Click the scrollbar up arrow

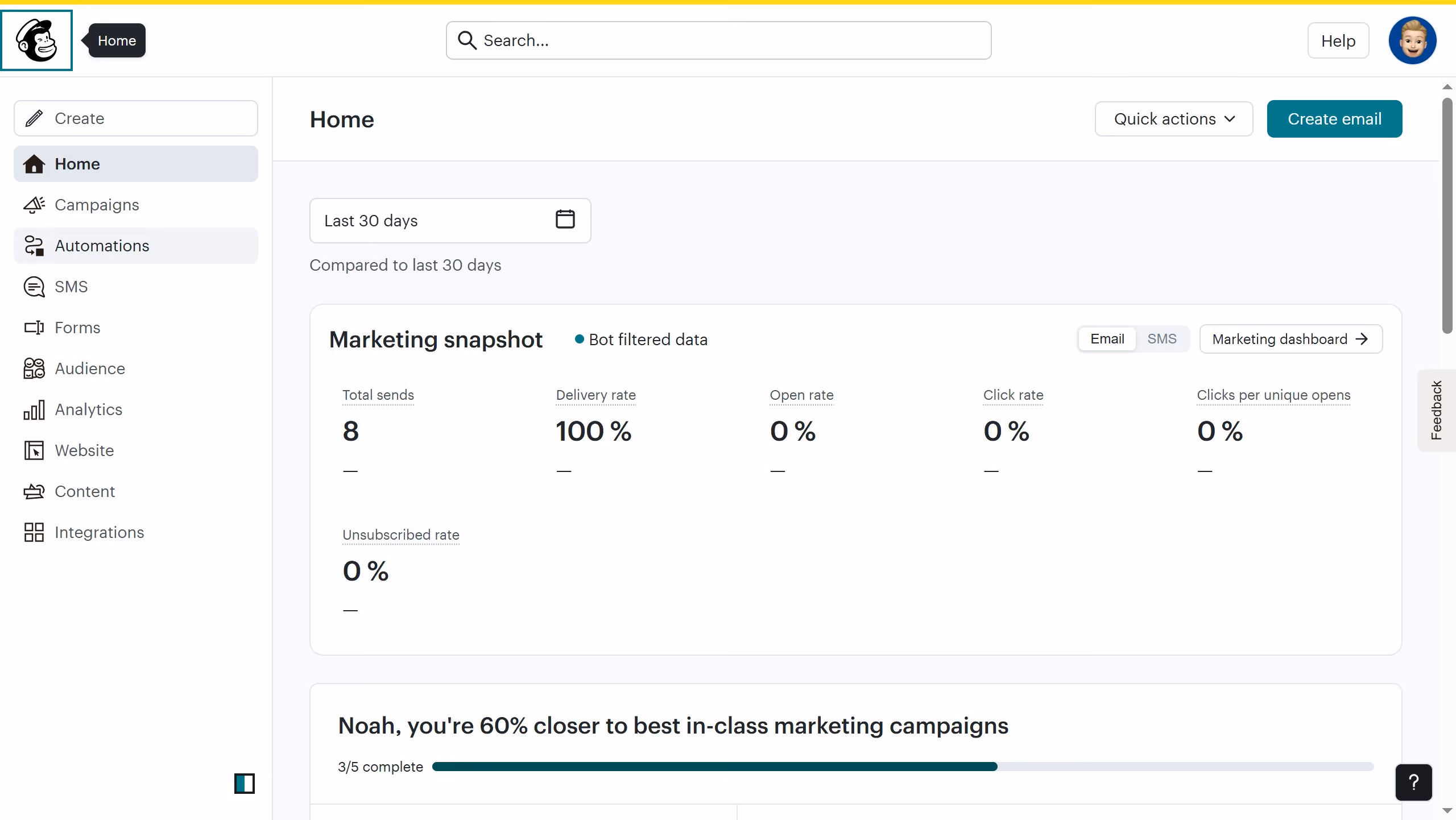1447,86
